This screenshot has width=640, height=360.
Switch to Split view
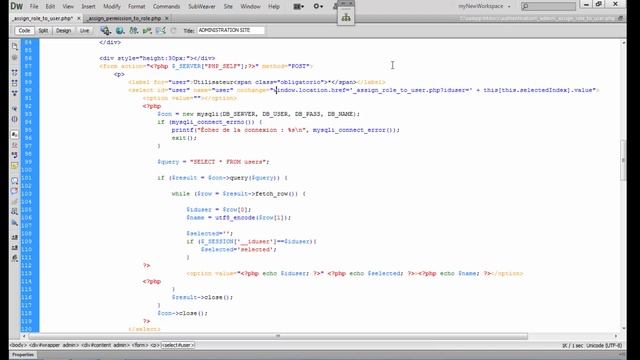click(x=43, y=31)
